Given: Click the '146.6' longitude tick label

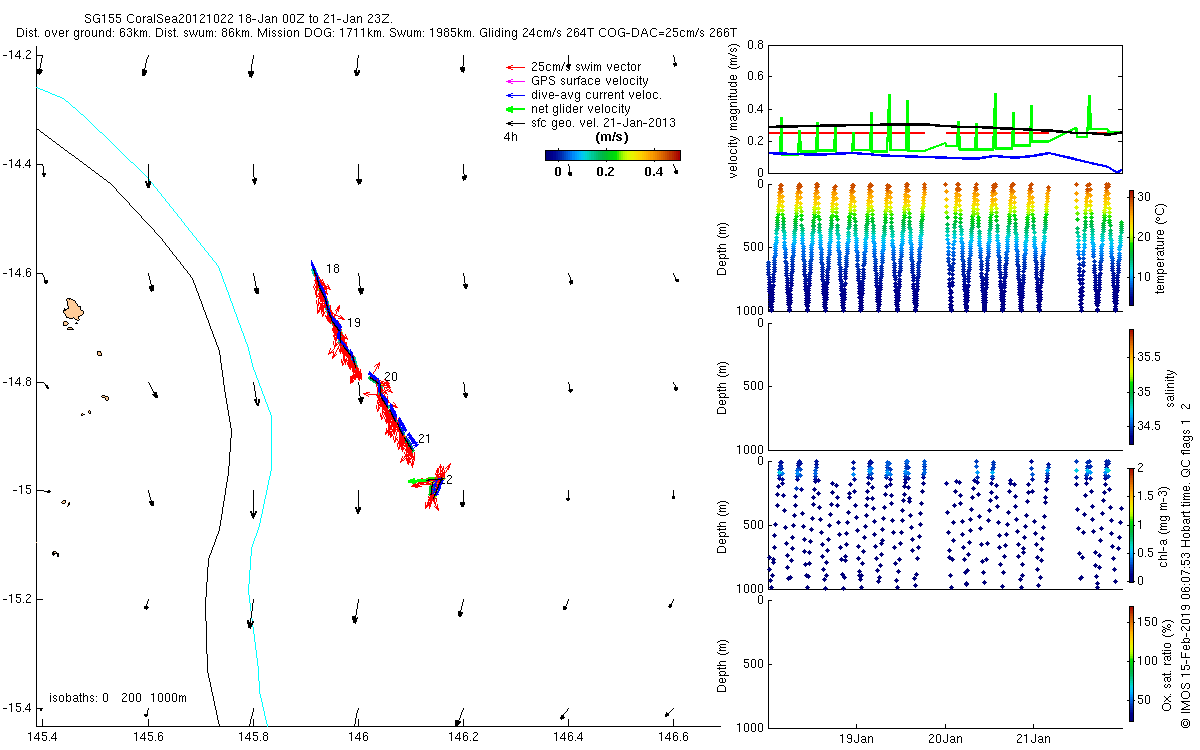Looking at the screenshot, I should [x=674, y=737].
